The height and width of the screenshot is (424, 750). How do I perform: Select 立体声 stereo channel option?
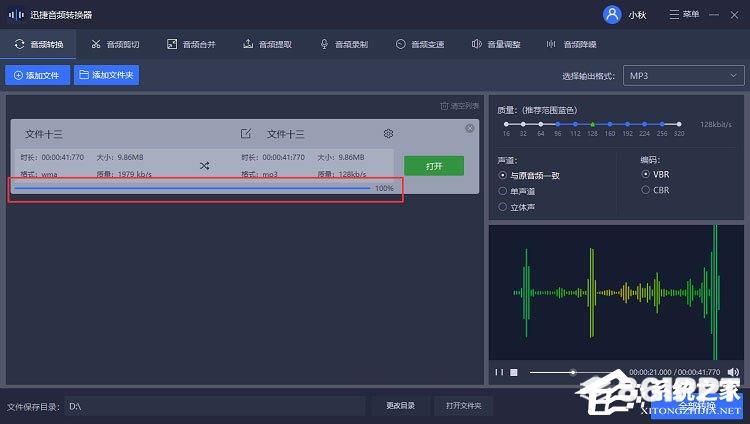503,206
